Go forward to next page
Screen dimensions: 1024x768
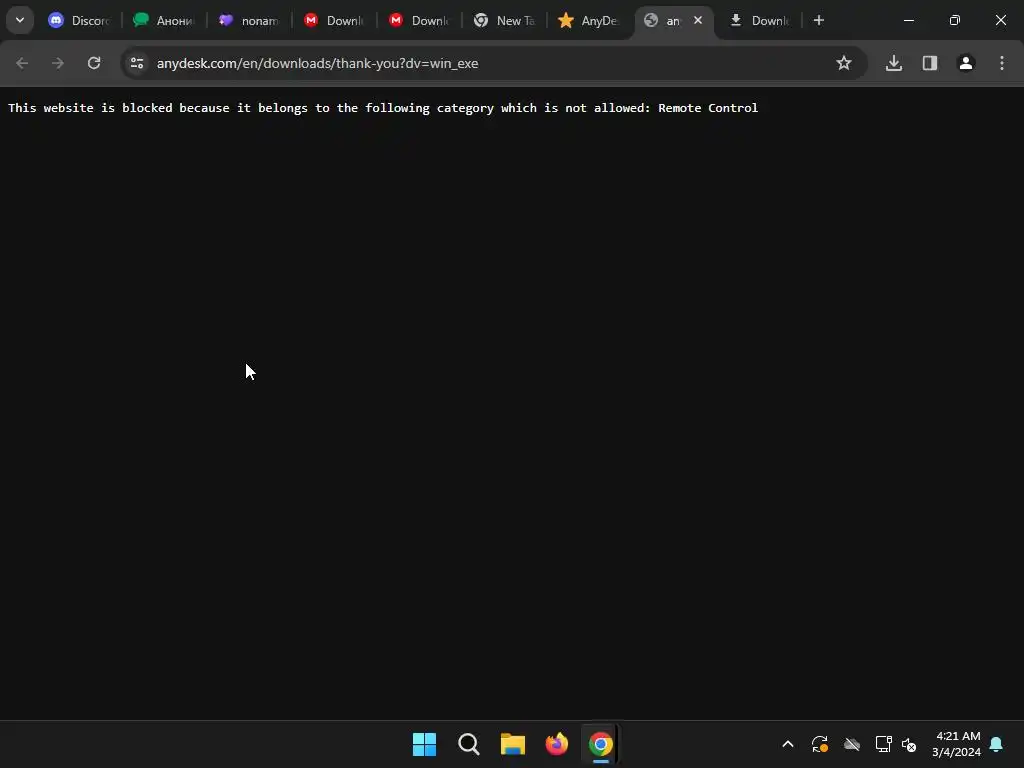click(58, 63)
